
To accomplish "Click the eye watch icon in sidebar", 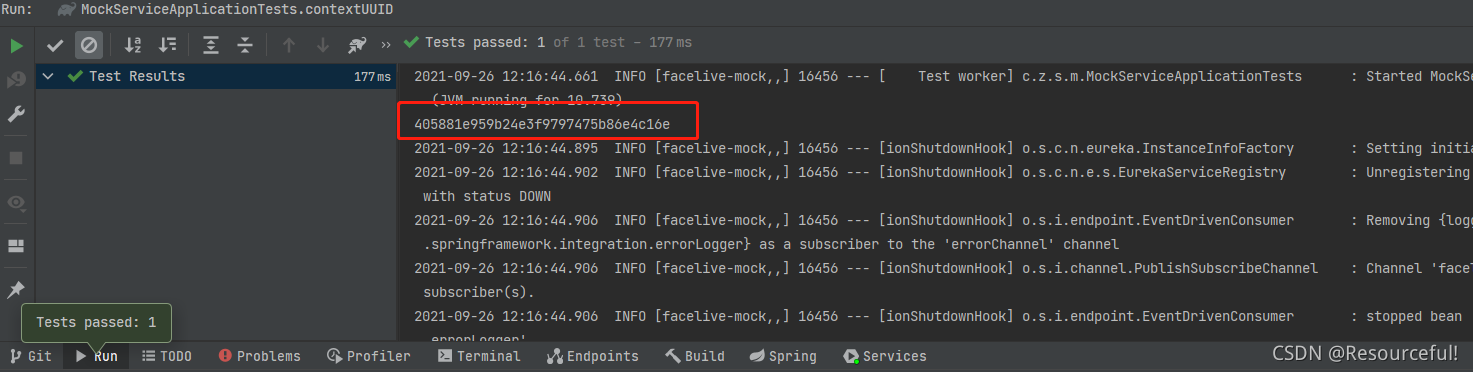I will [x=16, y=202].
